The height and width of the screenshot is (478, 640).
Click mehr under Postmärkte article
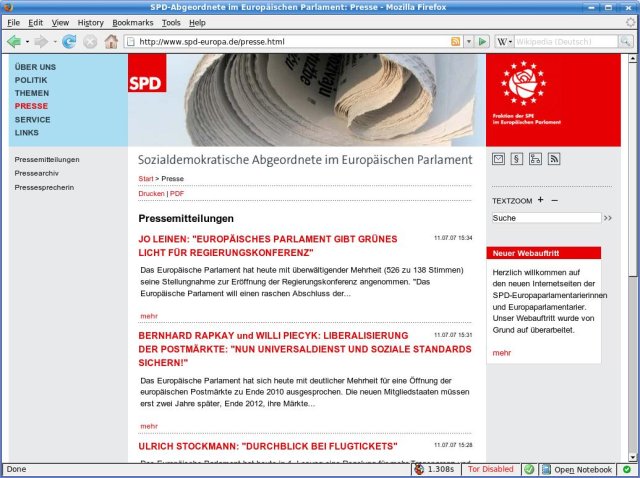click(x=149, y=426)
